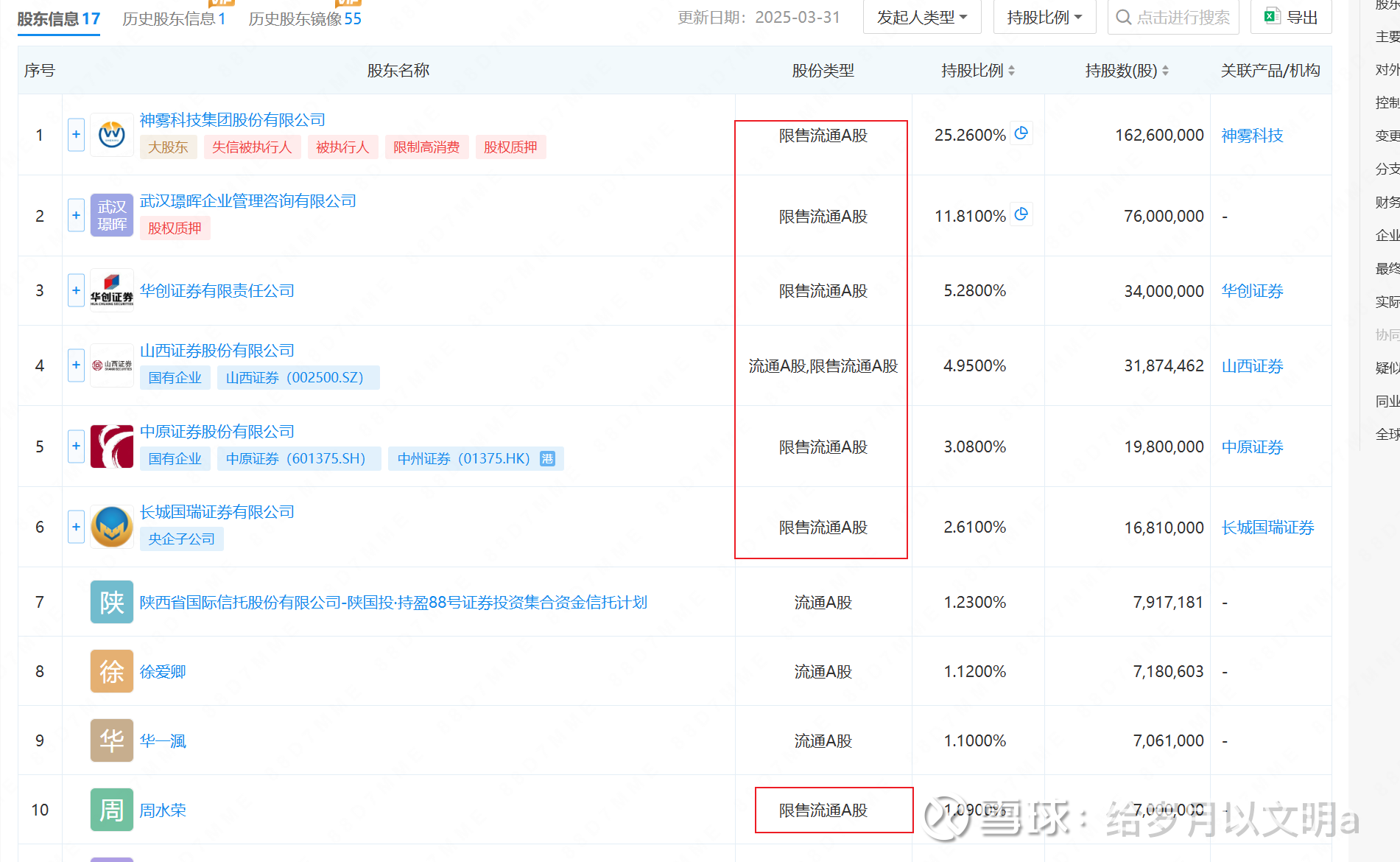This screenshot has width=1400, height=862.
Task: Click 华创证券 logo icon
Action: (112, 290)
